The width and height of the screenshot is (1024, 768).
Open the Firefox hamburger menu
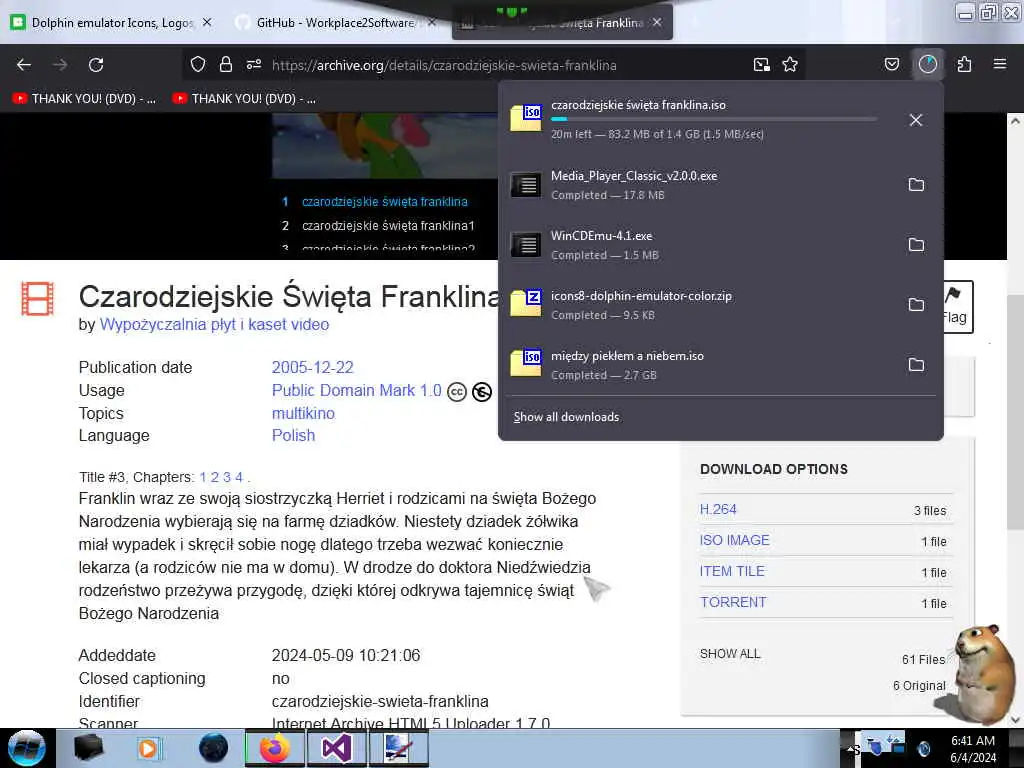click(1000, 64)
